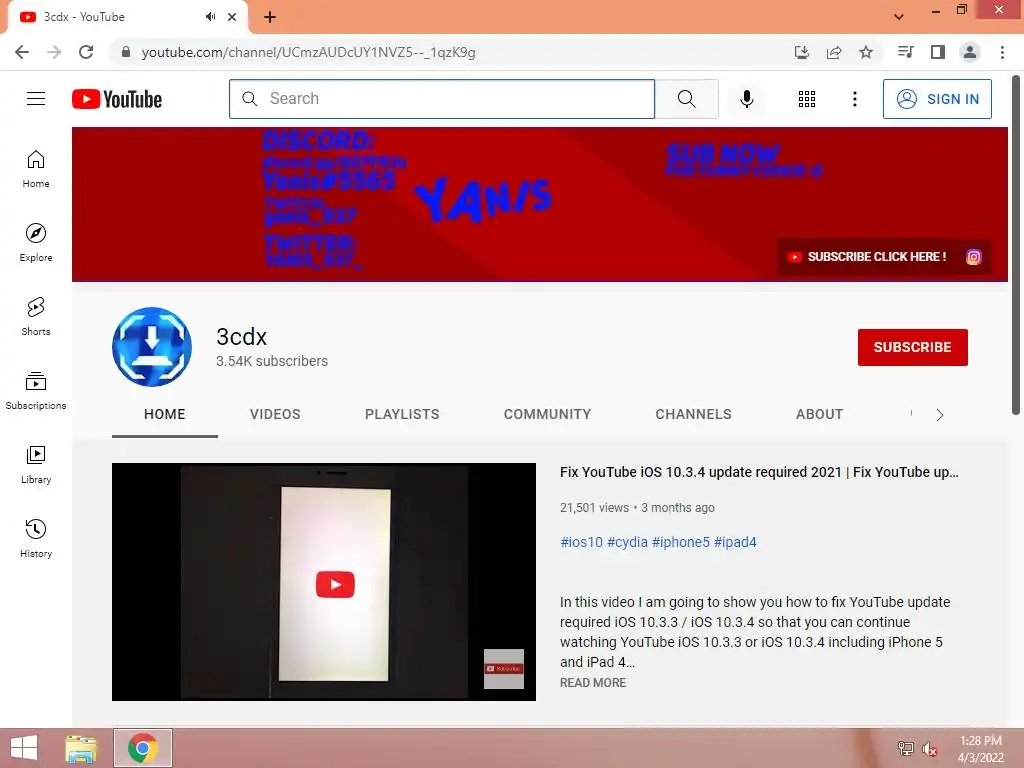
Task: Expand the tab search chevron in Chrome
Action: (899, 17)
